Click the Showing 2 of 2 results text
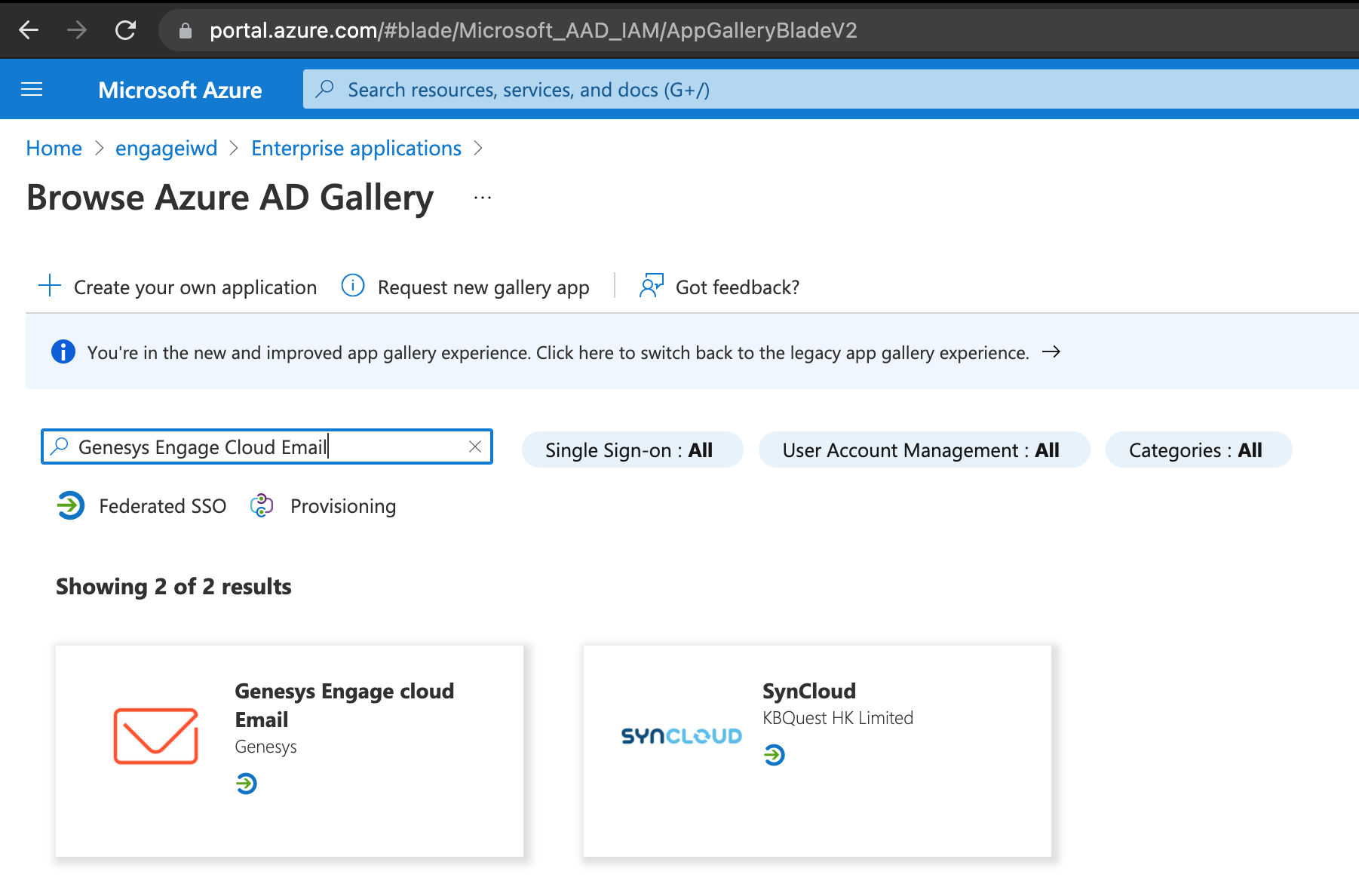The width and height of the screenshot is (1359, 896). pyautogui.click(x=173, y=587)
